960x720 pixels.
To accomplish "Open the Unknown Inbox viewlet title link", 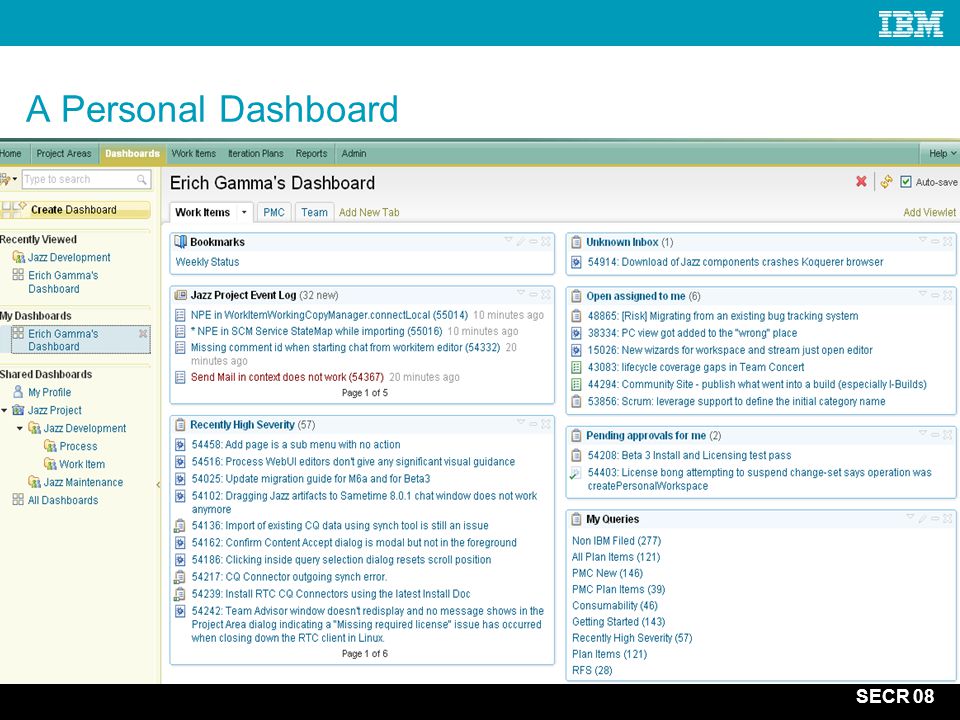I will click(622, 242).
